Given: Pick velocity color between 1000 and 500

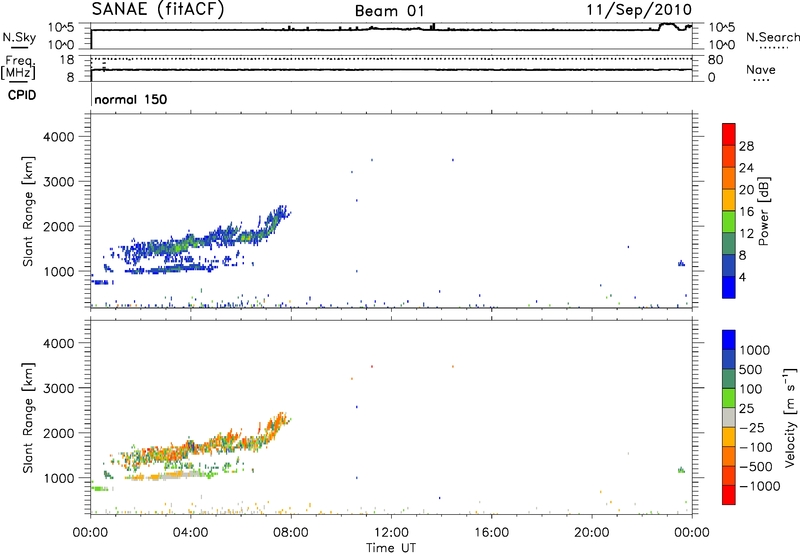Looking at the screenshot, I should tap(729, 360).
